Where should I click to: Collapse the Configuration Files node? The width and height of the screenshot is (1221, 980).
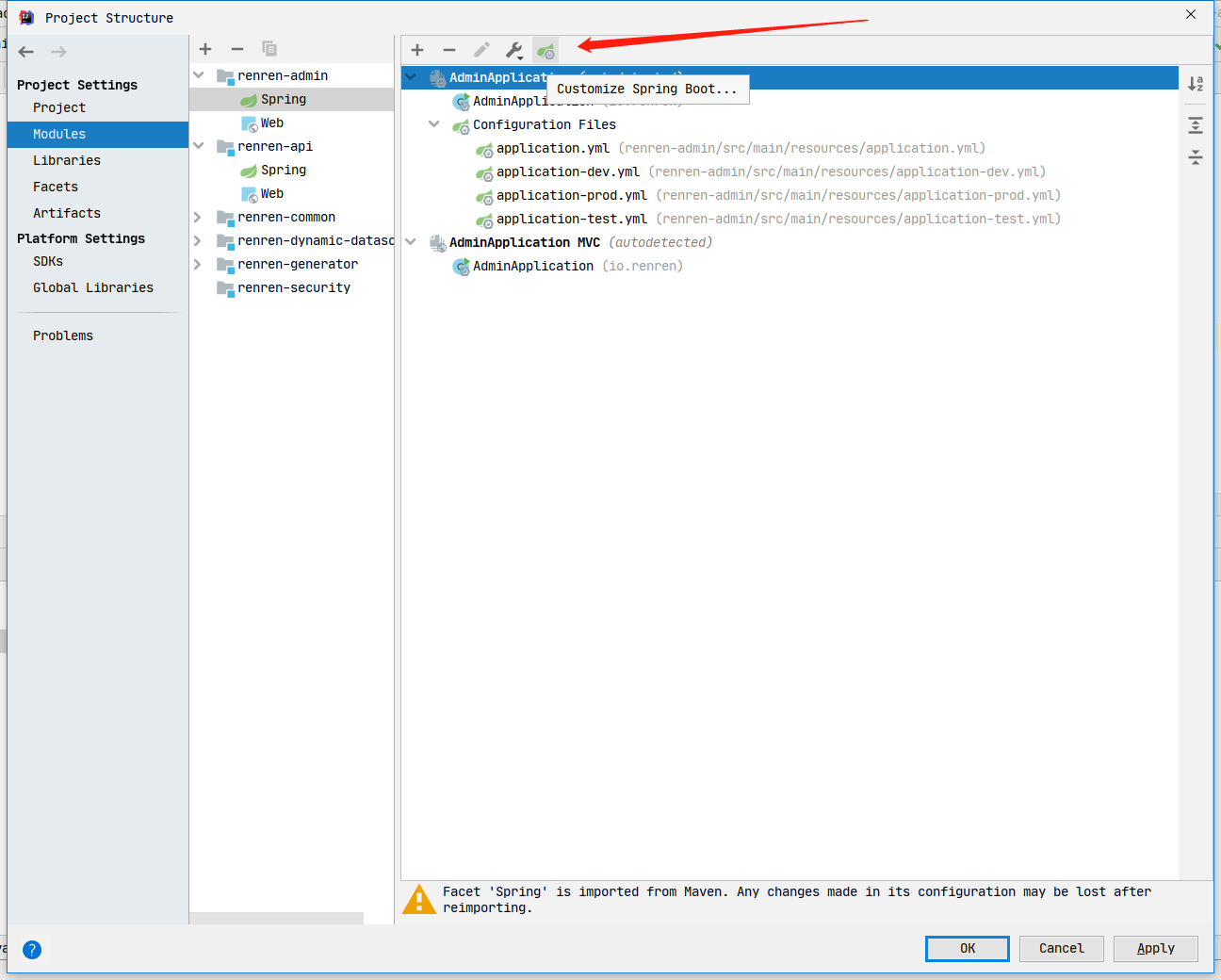tap(433, 124)
